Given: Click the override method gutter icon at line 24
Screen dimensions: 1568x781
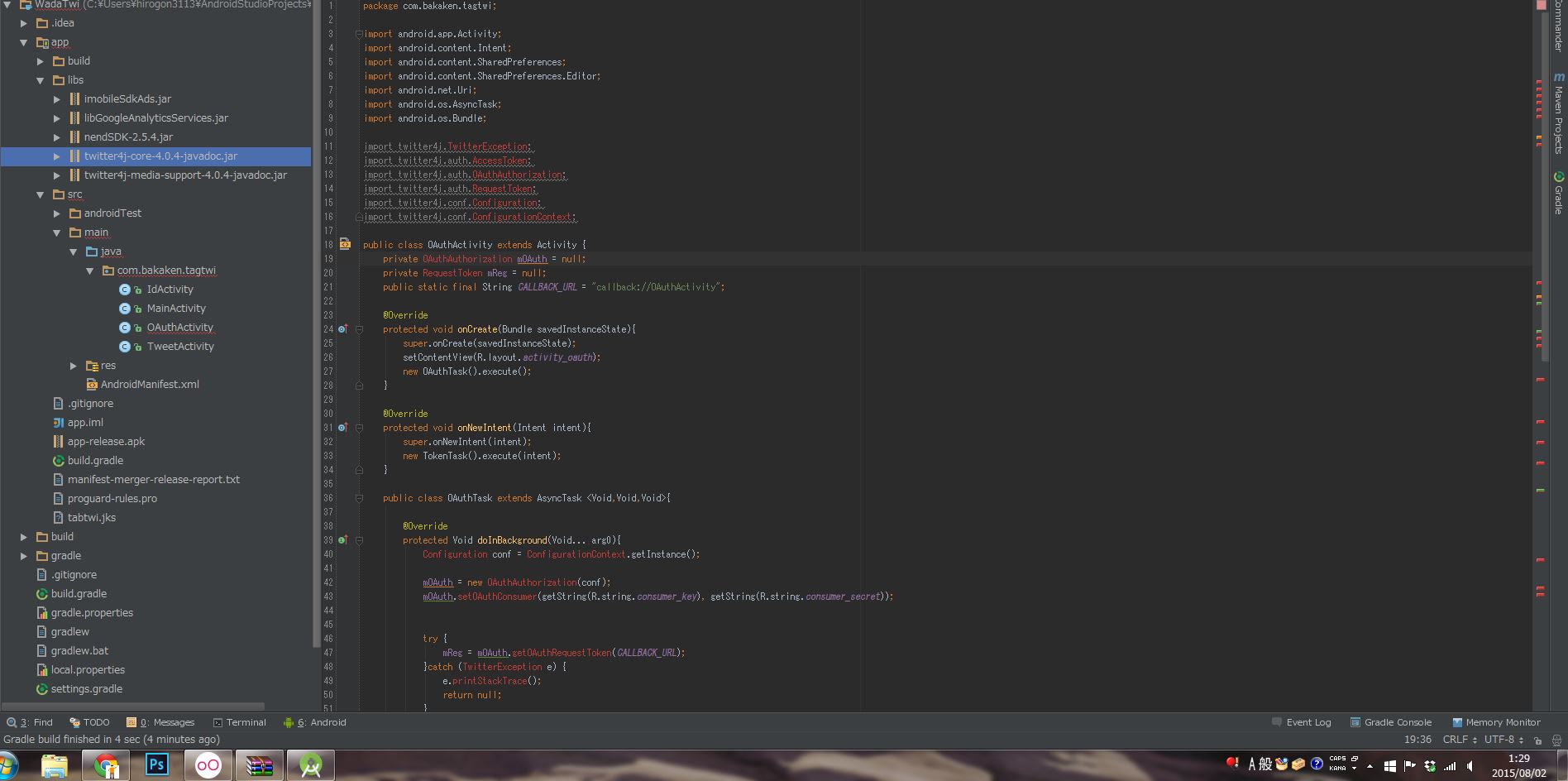Looking at the screenshot, I should (343, 329).
